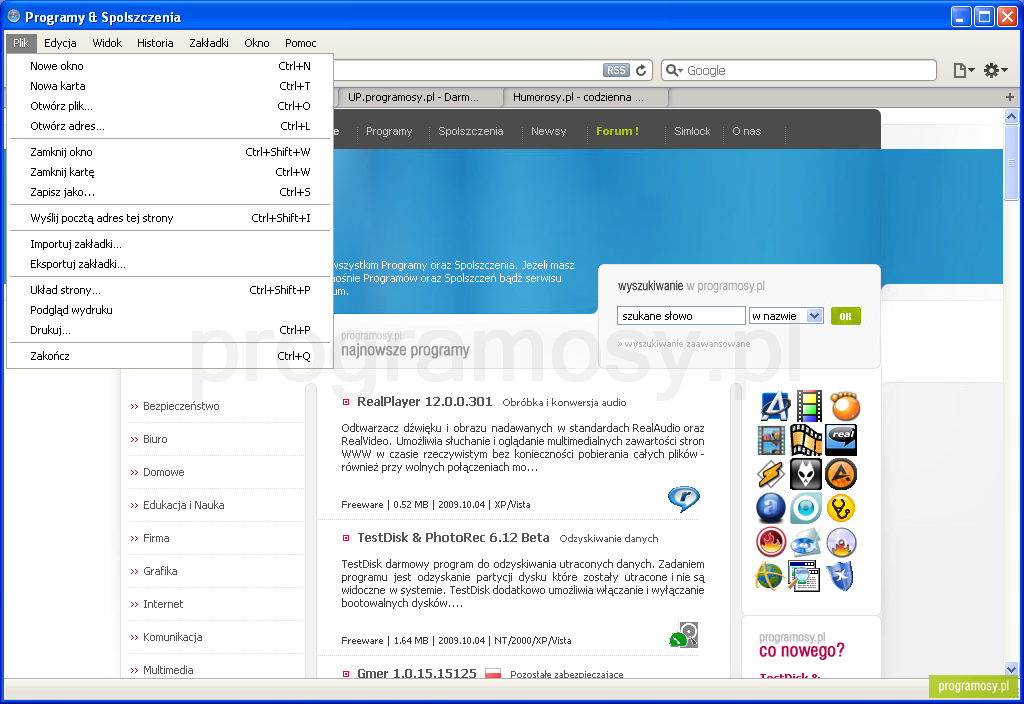Image resolution: width=1024 pixels, height=704 pixels.
Task: Click the RealPlayer 'real' icon in grid
Action: click(x=841, y=440)
